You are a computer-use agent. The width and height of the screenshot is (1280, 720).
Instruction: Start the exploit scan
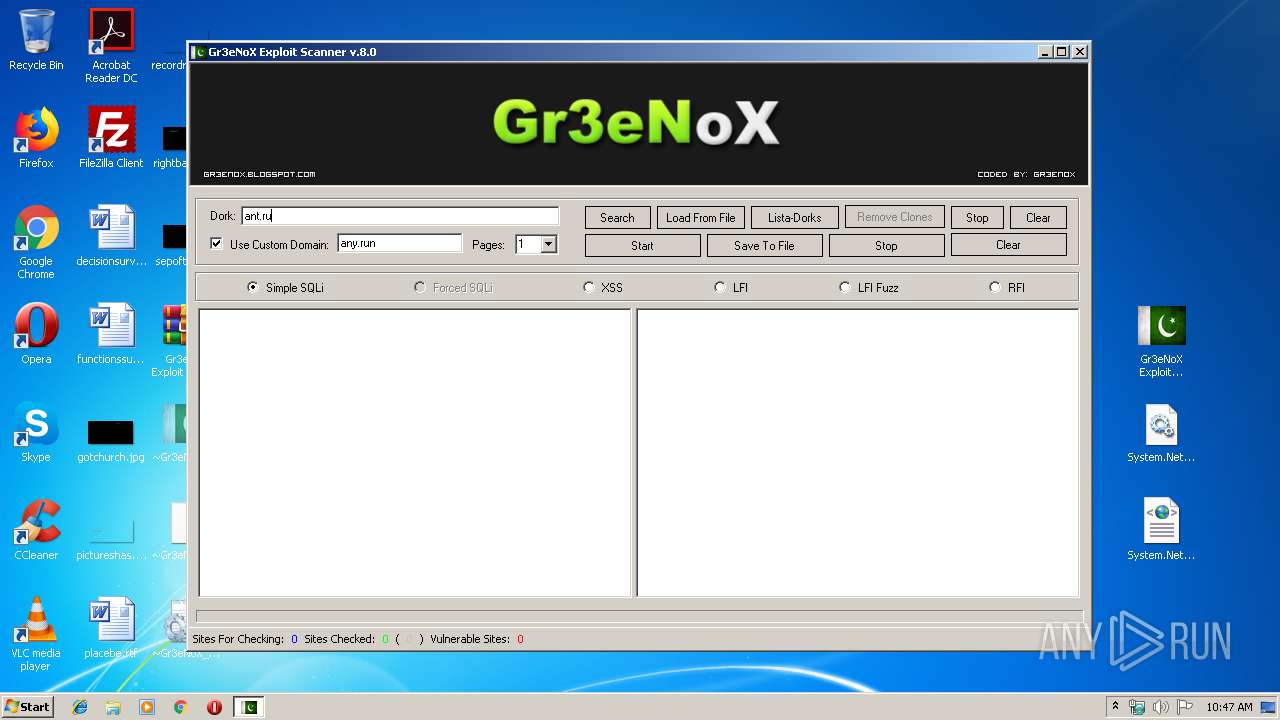(x=642, y=245)
